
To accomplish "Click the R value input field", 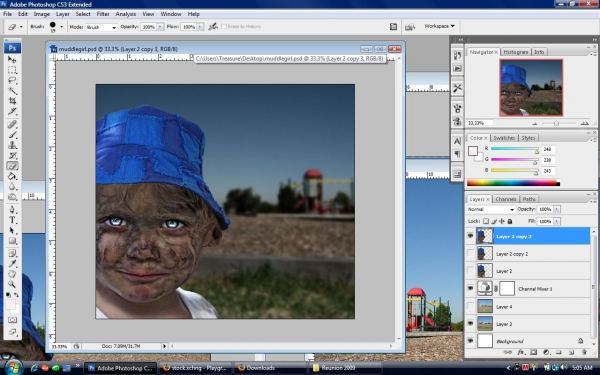I will pyautogui.click(x=548, y=149).
